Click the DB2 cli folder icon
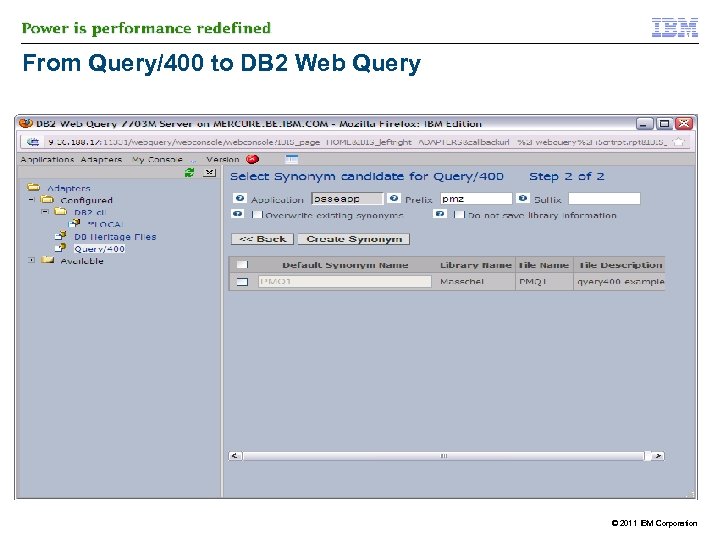This screenshot has height=540, width=720. pos(61,211)
